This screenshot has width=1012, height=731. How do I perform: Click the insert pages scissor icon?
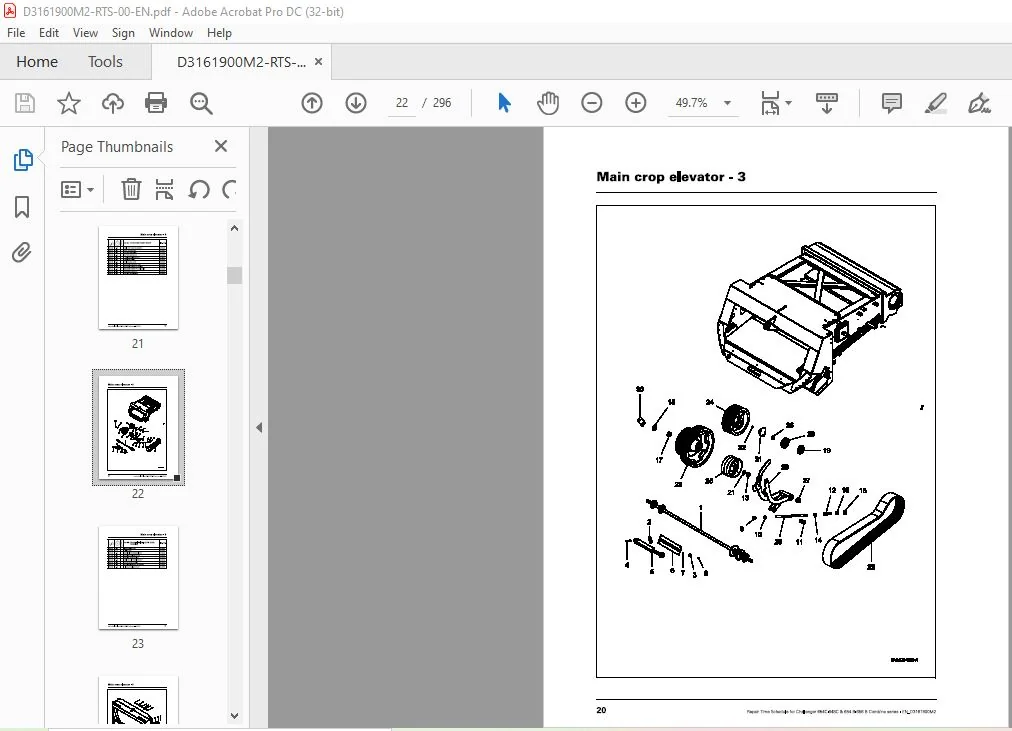[x=165, y=189]
